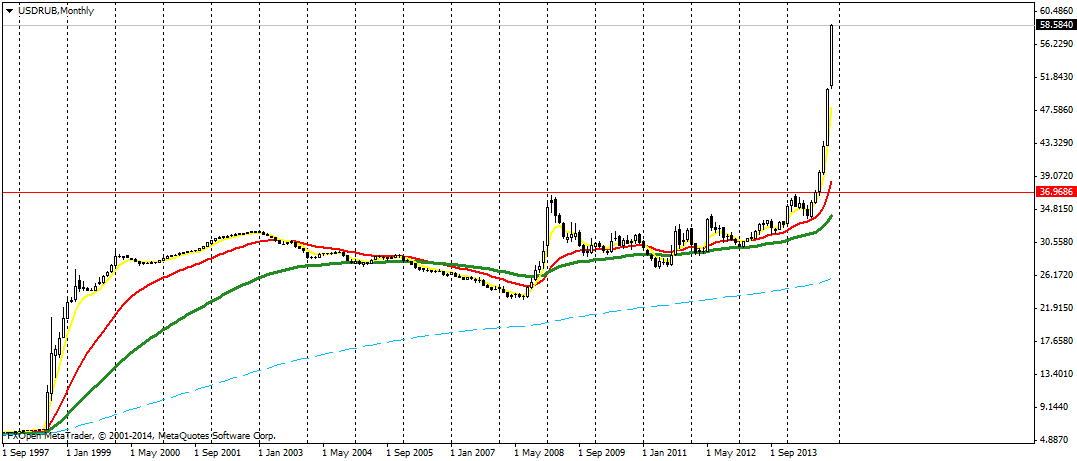Click the 60.4860 price axis label
This screenshot has height=461, width=1077.
pyautogui.click(x=1056, y=11)
